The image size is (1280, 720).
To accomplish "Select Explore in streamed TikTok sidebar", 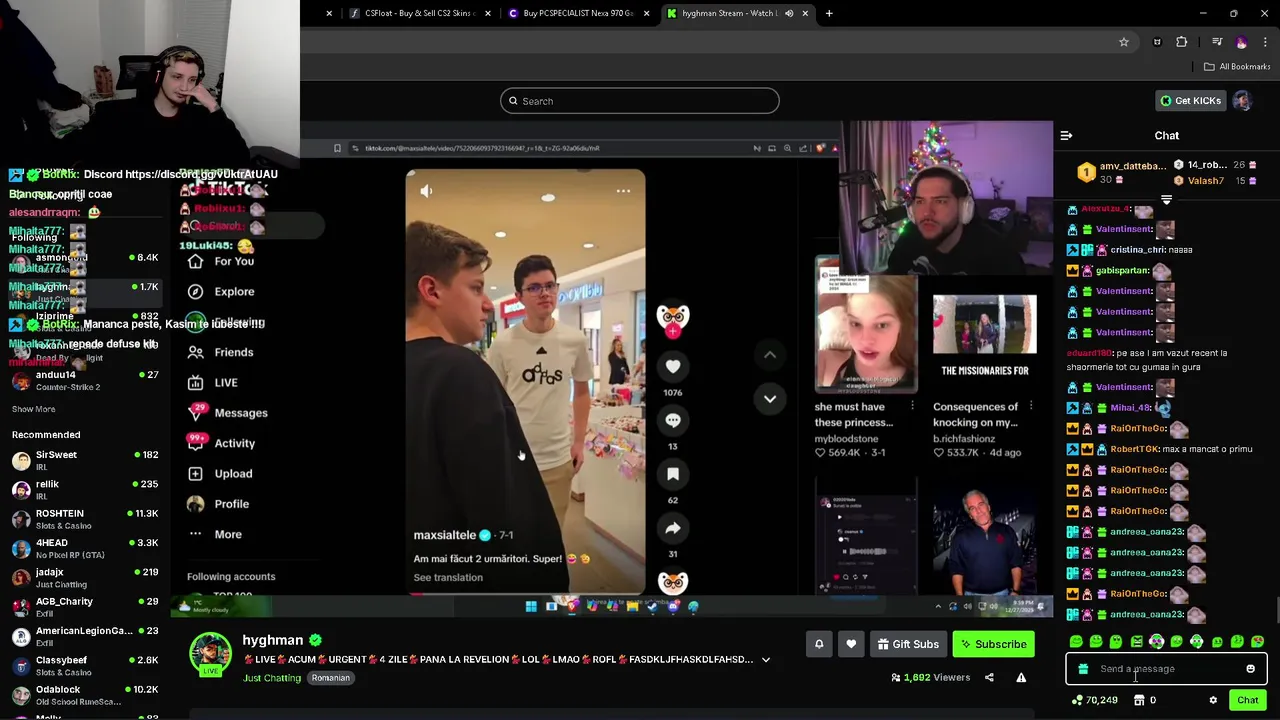I will click(222, 292).
